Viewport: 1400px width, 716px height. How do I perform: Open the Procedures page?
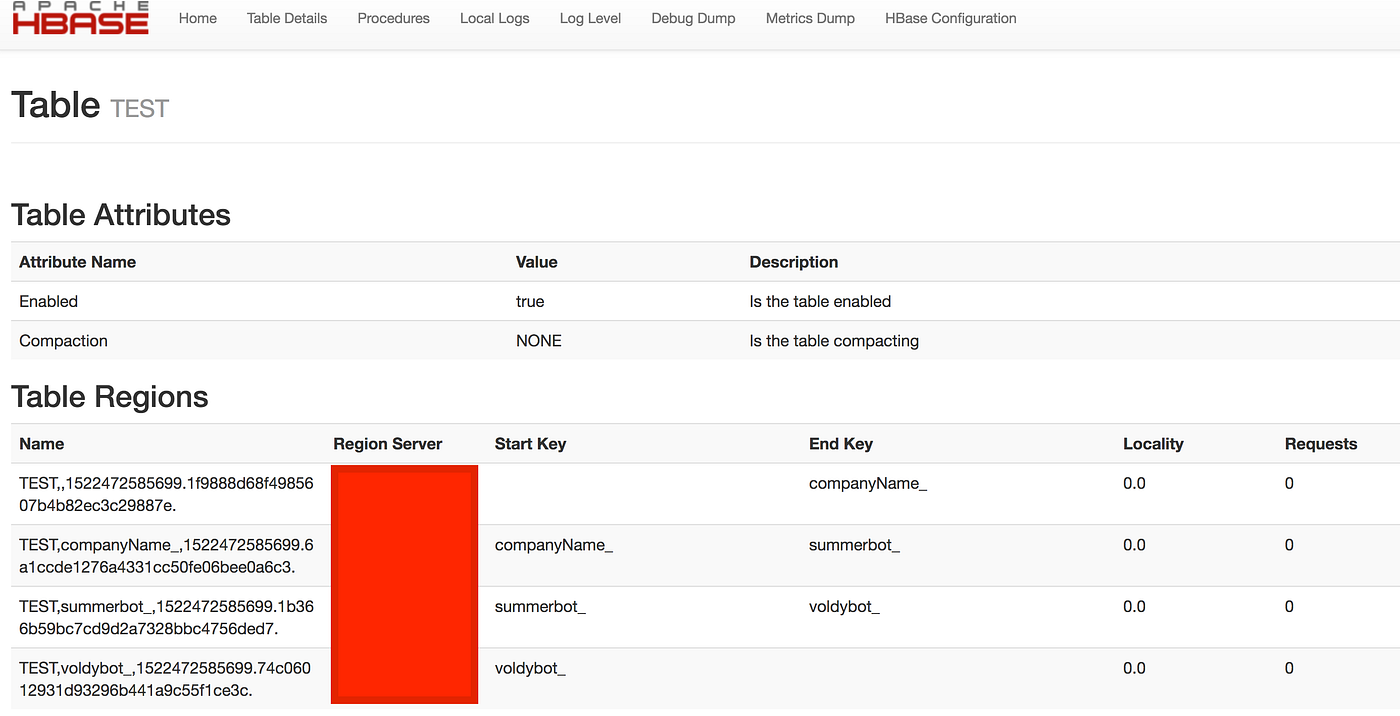coord(393,18)
